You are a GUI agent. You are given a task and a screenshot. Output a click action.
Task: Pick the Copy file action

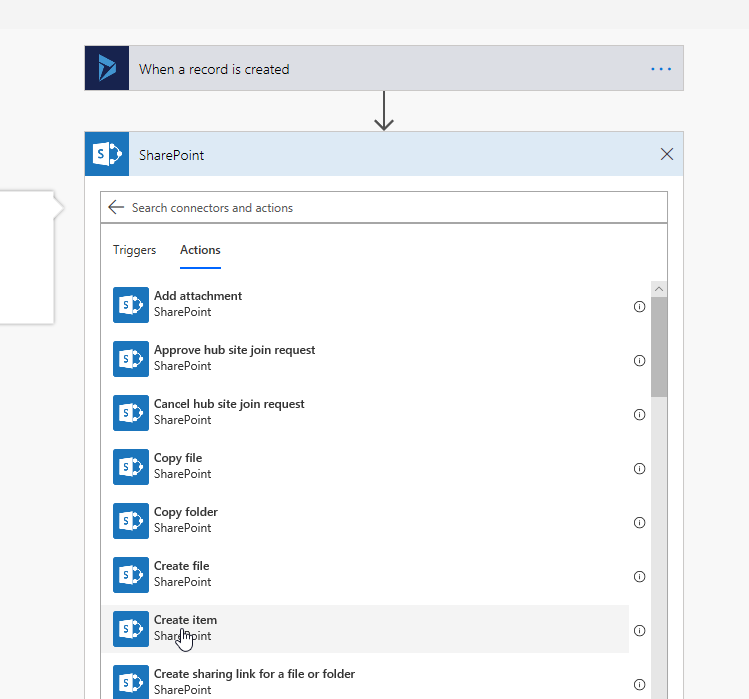(x=365, y=466)
